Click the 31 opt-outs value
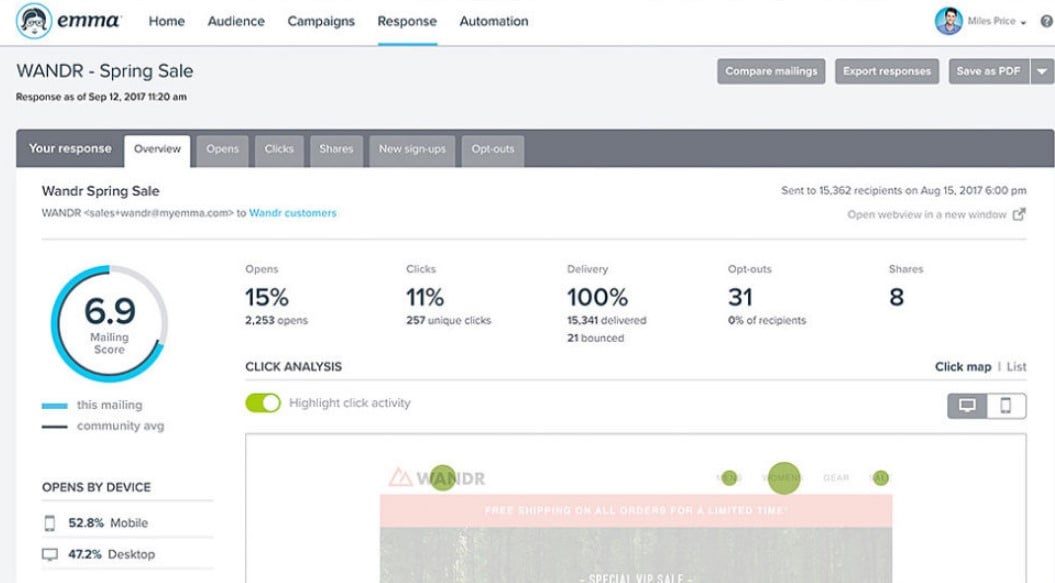The height and width of the screenshot is (583, 1055). (740, 297)
